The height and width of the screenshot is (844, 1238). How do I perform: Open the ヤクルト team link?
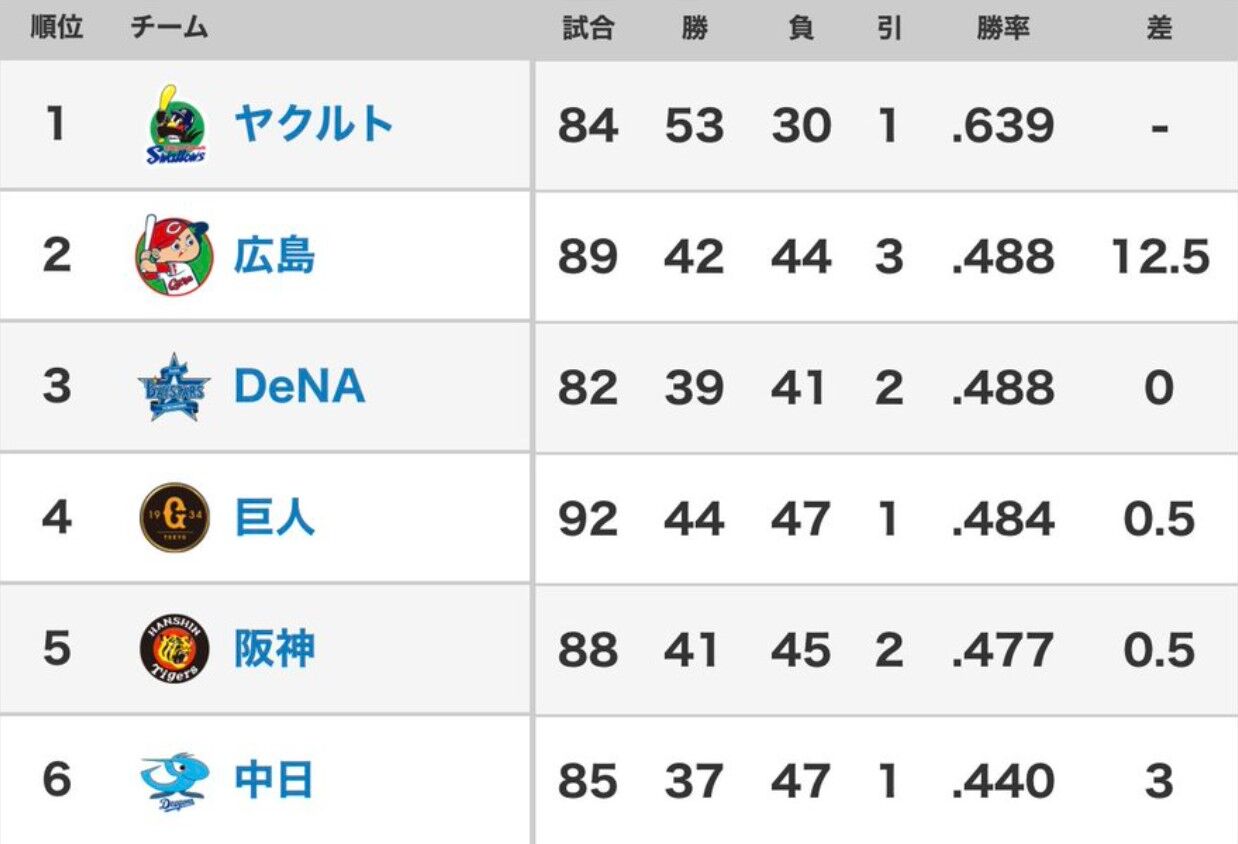314,125
